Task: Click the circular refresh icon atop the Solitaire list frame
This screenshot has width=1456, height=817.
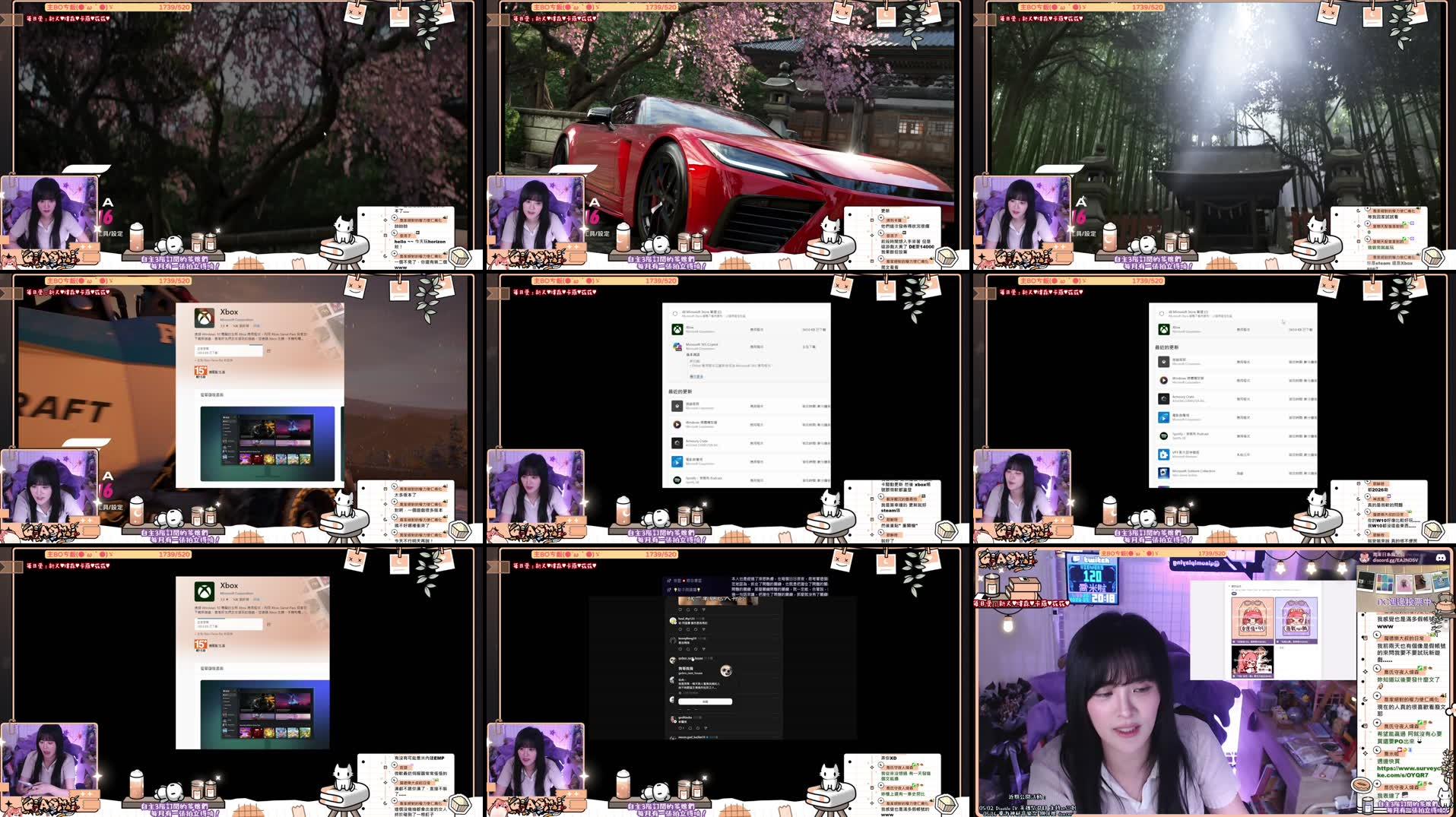Action: coord(1161,313)
